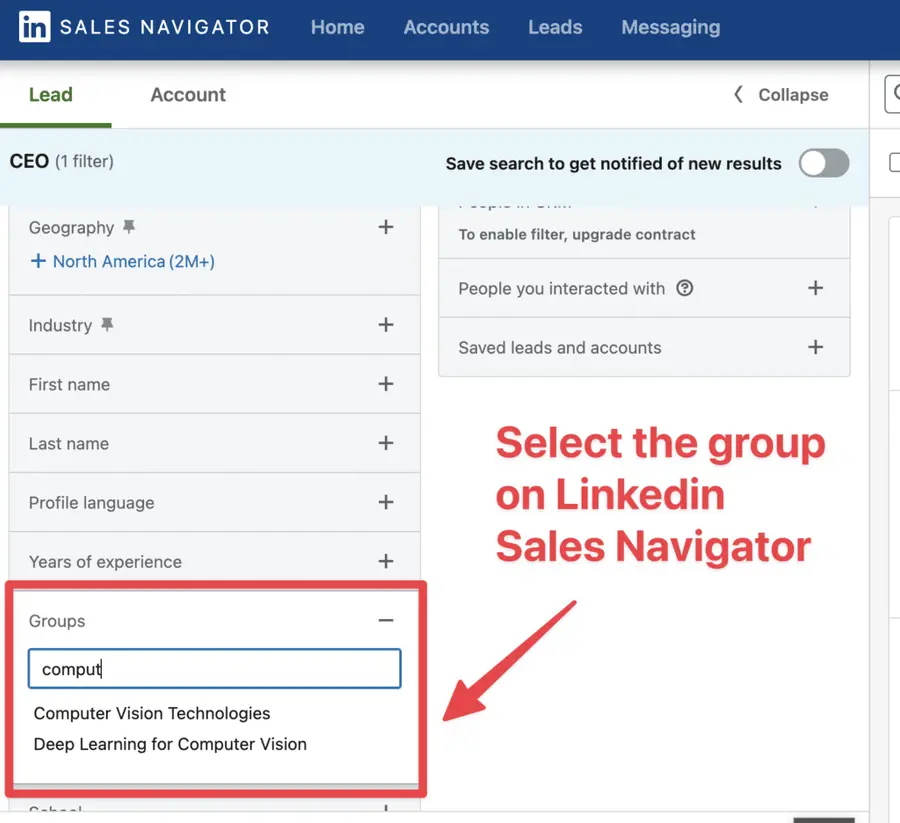
Task: Add a Last name filter with its plus icon
Action: click(x=386, y=443)
